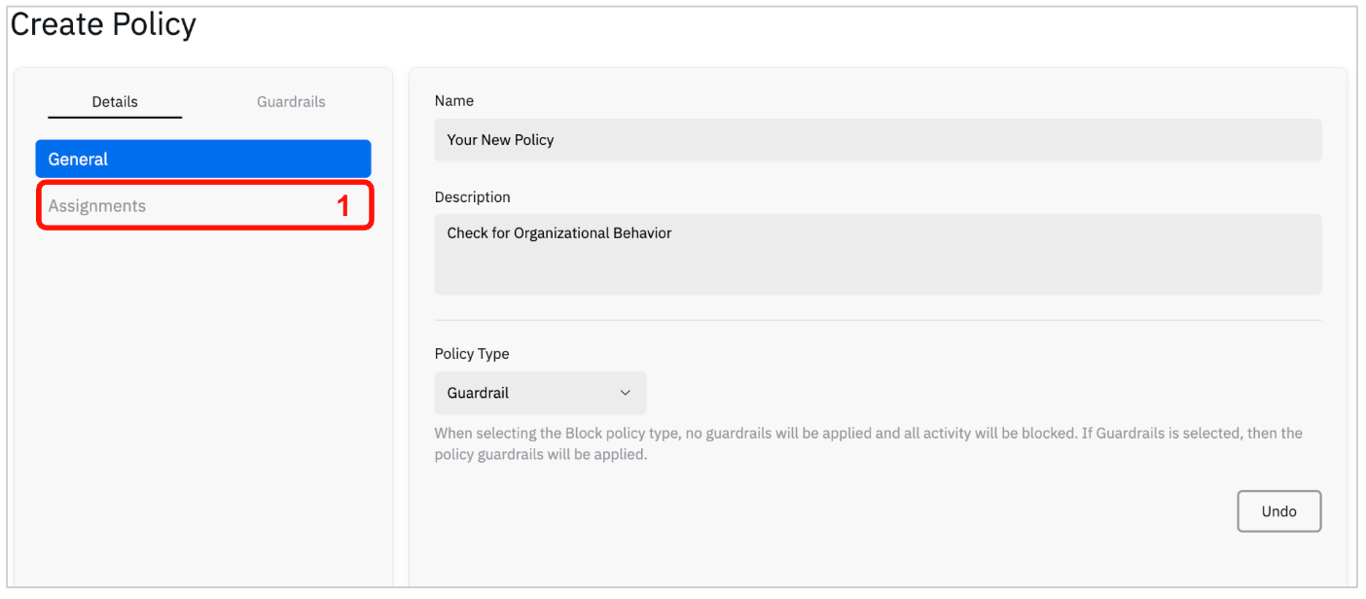
Task: Place cursor on 'Your New Policy' text
Action: [x=500, y=140]
